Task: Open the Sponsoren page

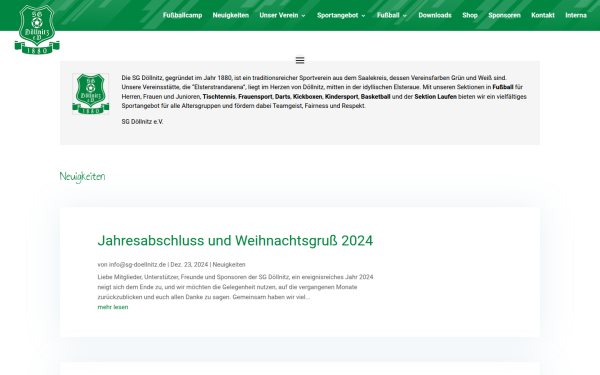Action: click(504, 15)
